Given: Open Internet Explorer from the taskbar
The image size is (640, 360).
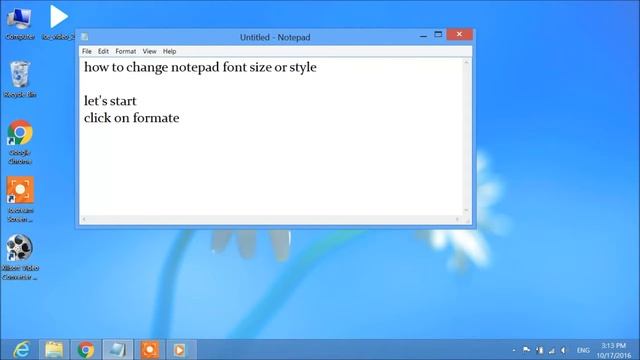Looking at the screenshot, I should [21, 350].
